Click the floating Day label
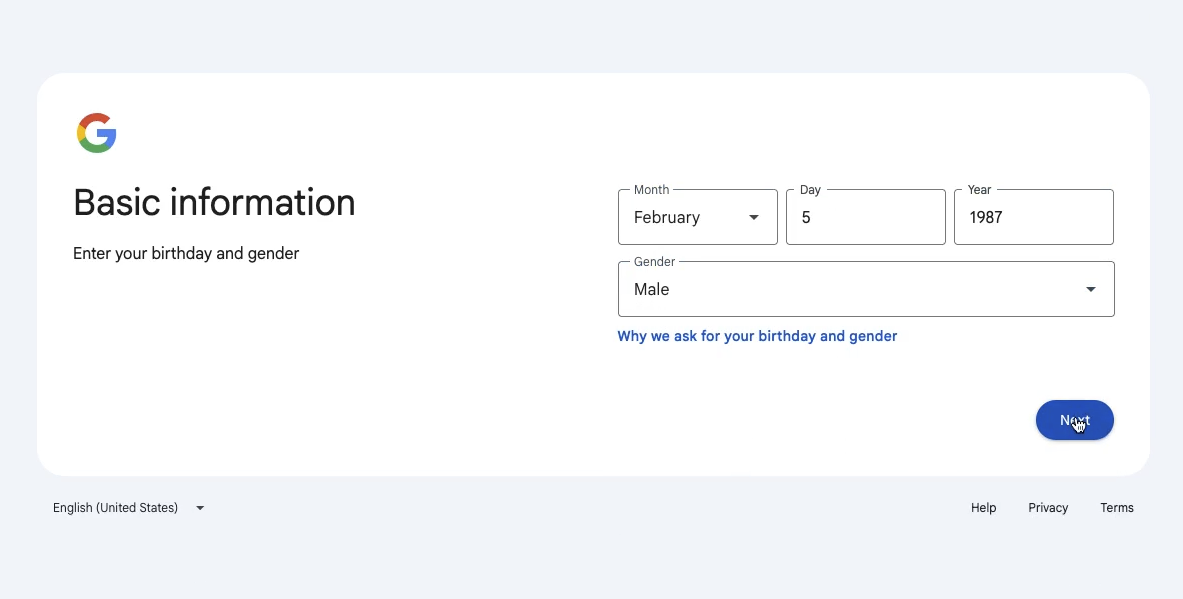 pos(810,189)
